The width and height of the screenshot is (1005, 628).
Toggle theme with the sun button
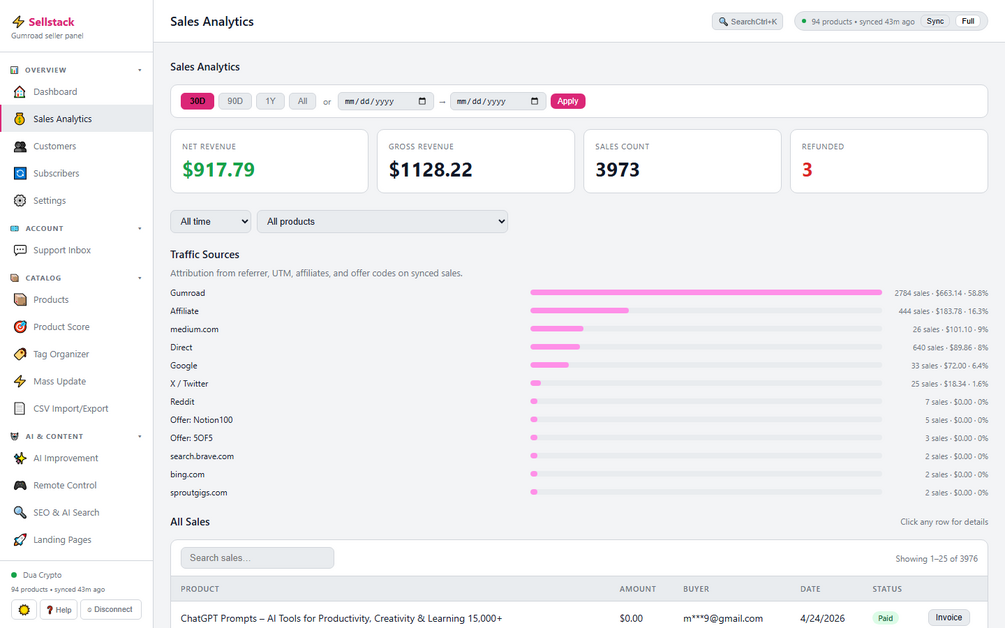(24, 609)
